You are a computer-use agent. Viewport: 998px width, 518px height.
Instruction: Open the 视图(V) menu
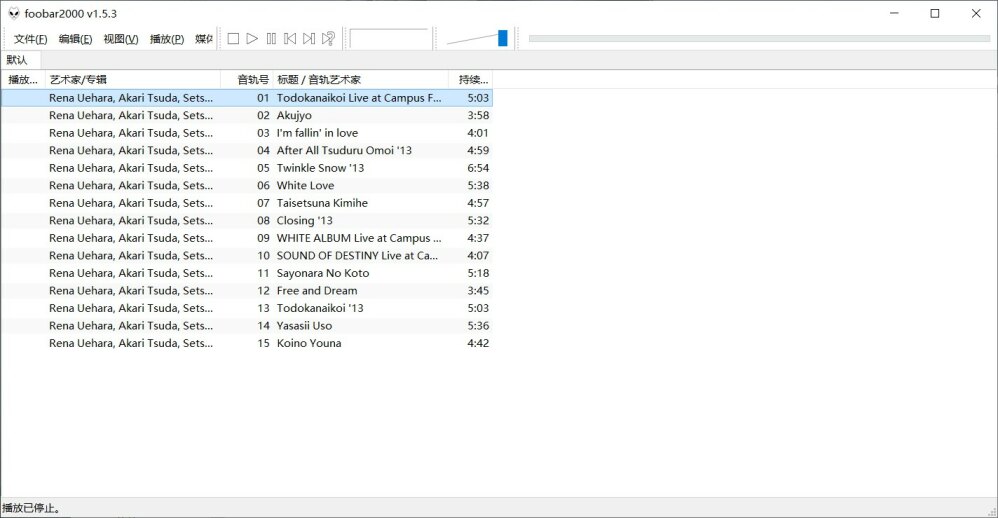(121, 39)
